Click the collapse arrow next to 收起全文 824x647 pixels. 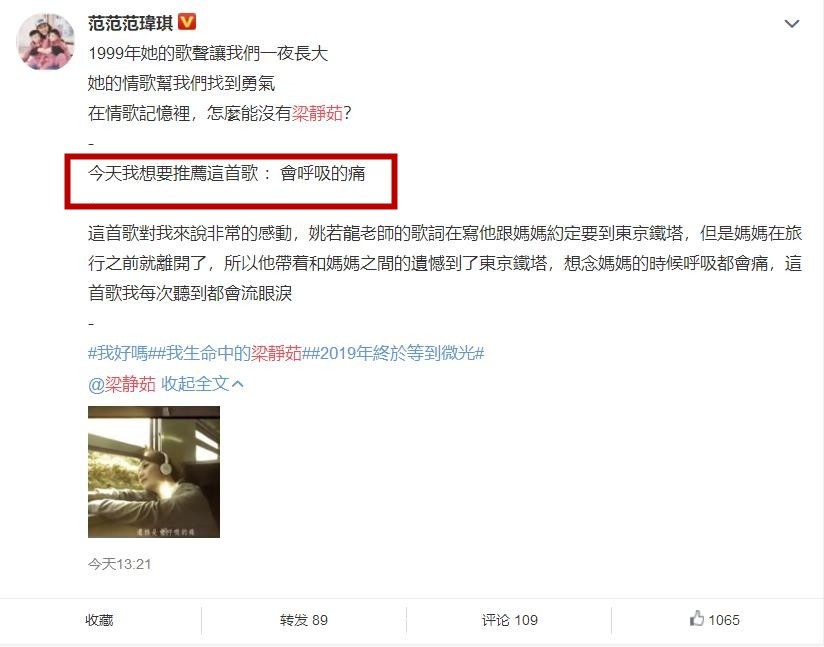tap(238, 384)
